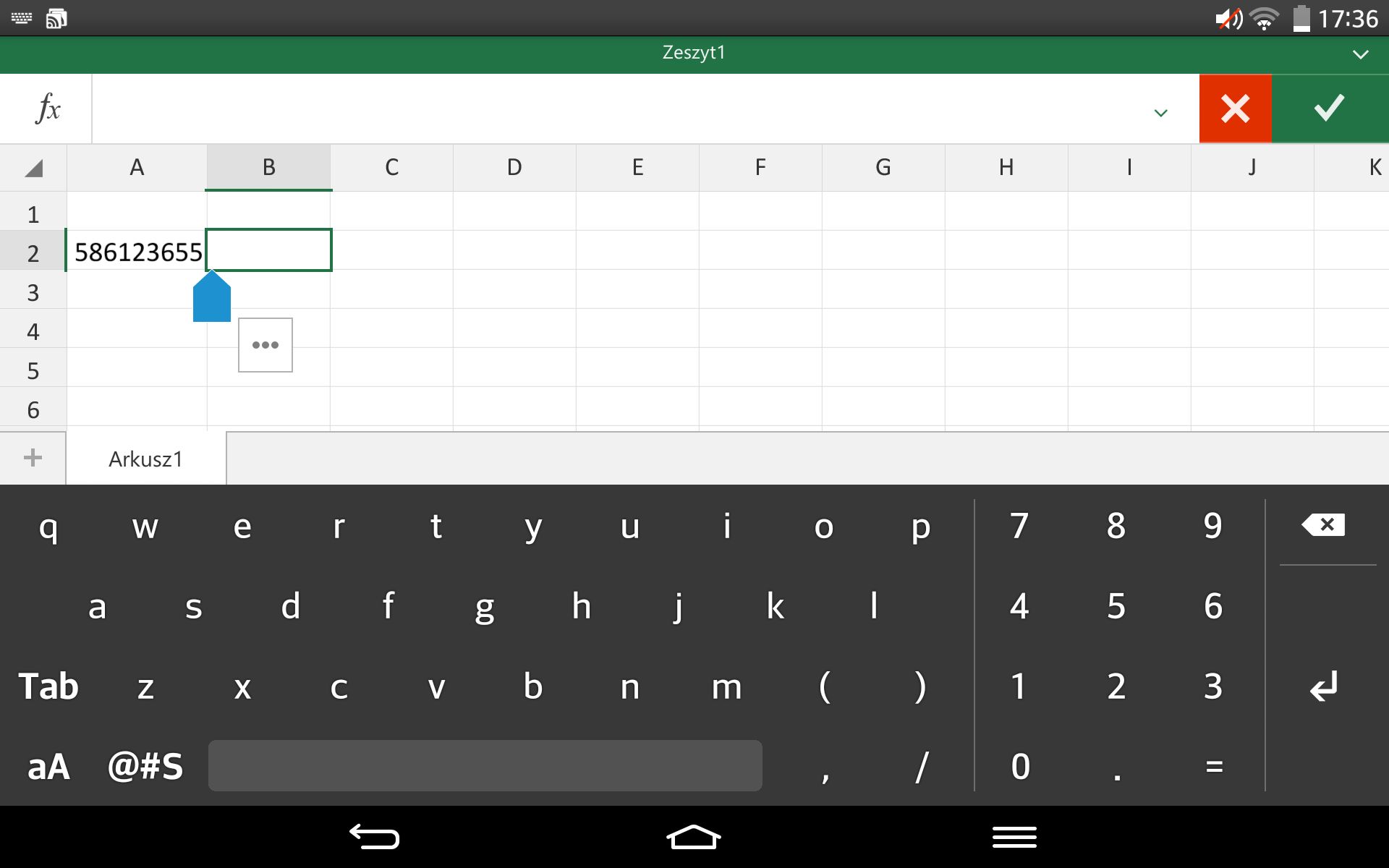Tap the equals key
1389x868 pixels.
point(1214,766)
